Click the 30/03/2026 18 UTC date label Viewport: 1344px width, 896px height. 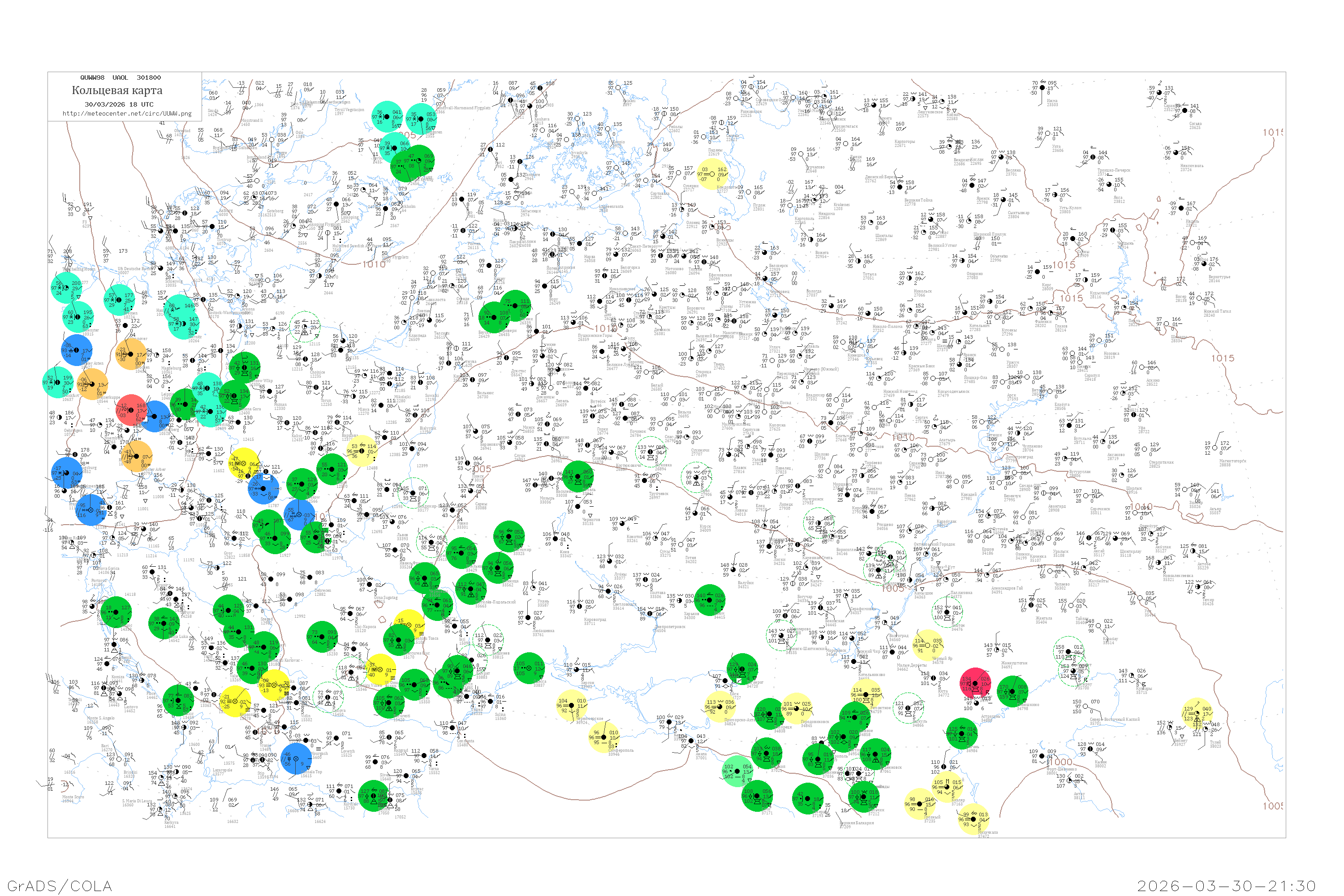click(x=119, y=104)
